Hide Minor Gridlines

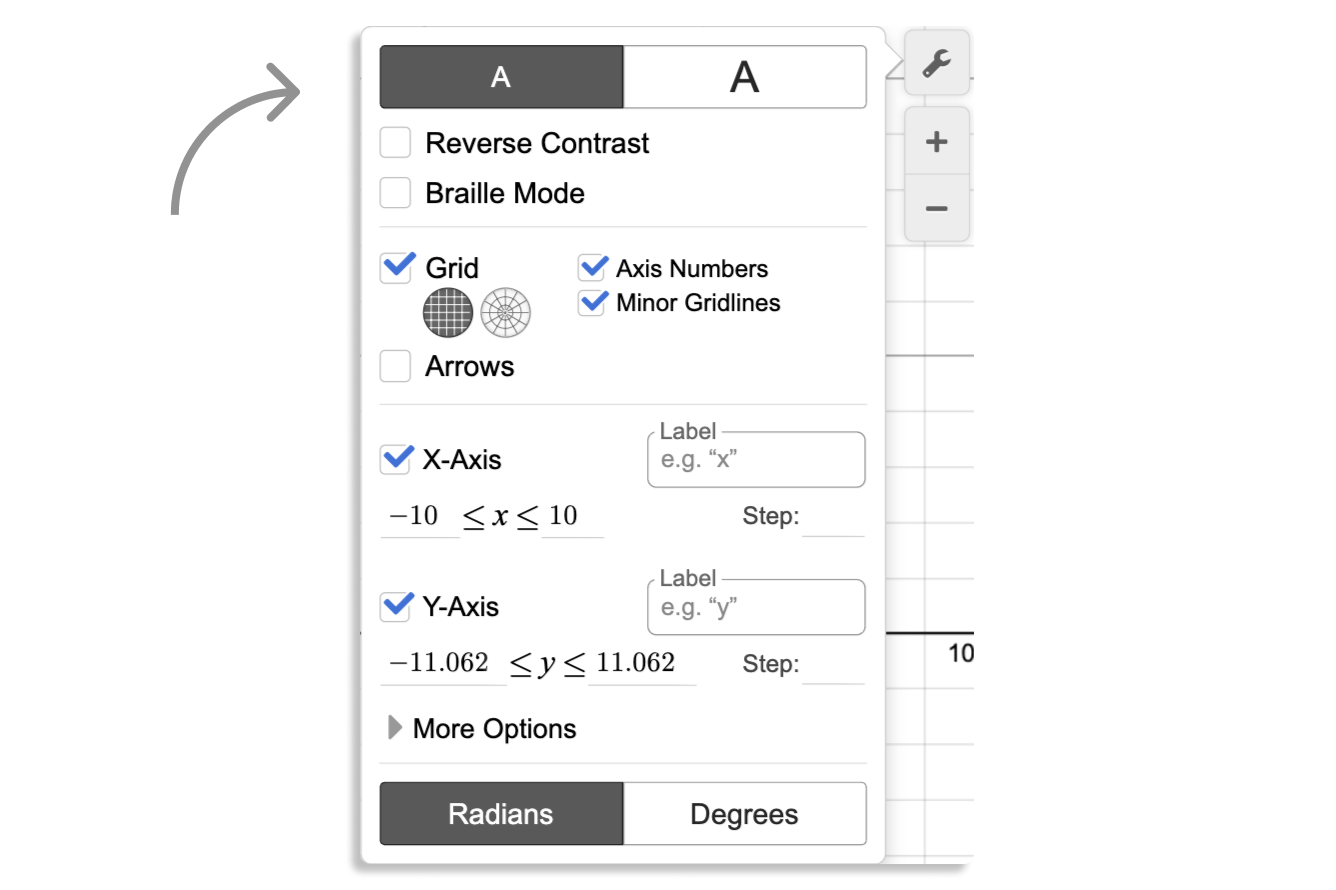coord(593,303)
